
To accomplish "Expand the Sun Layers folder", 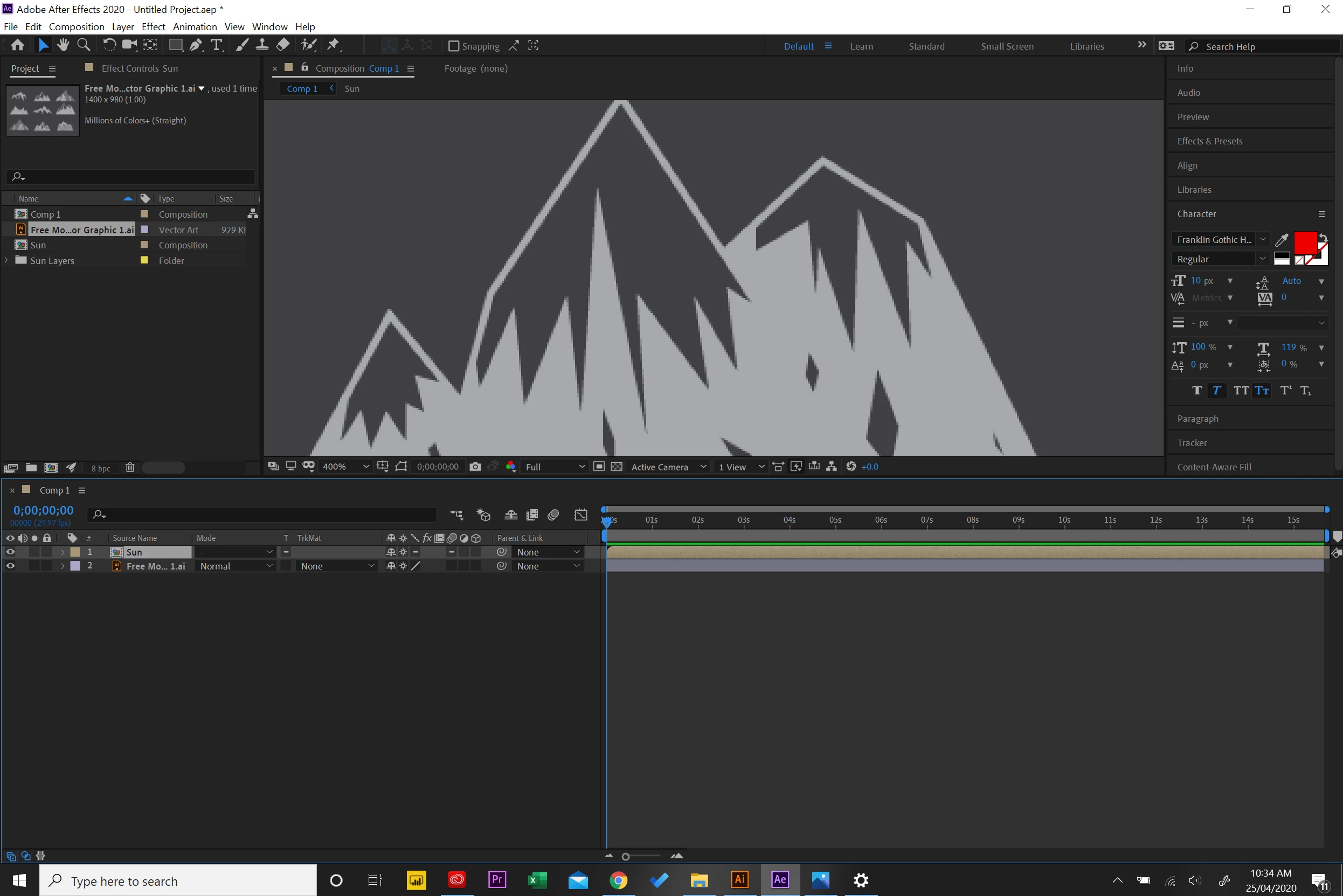I will point(6,261).
